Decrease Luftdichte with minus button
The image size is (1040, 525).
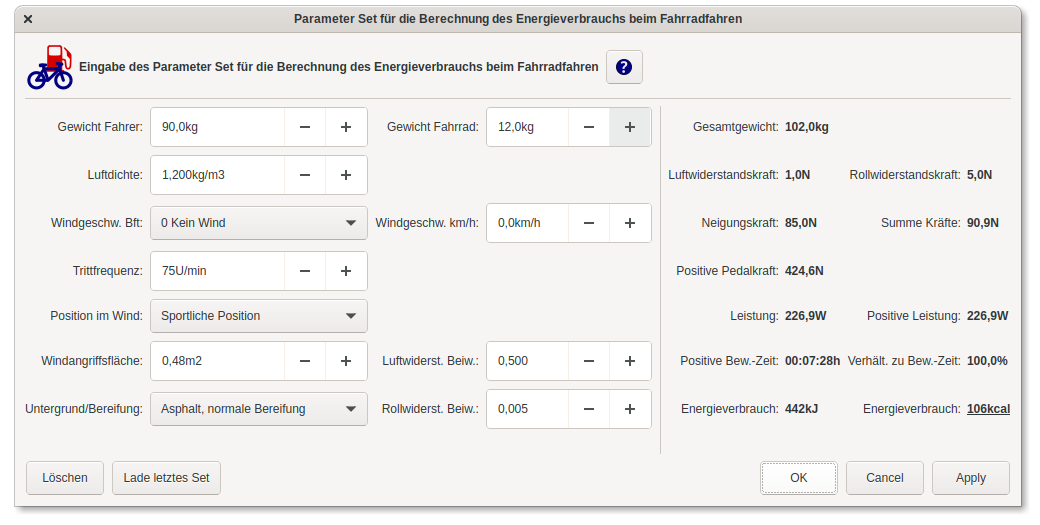(305, 175)
